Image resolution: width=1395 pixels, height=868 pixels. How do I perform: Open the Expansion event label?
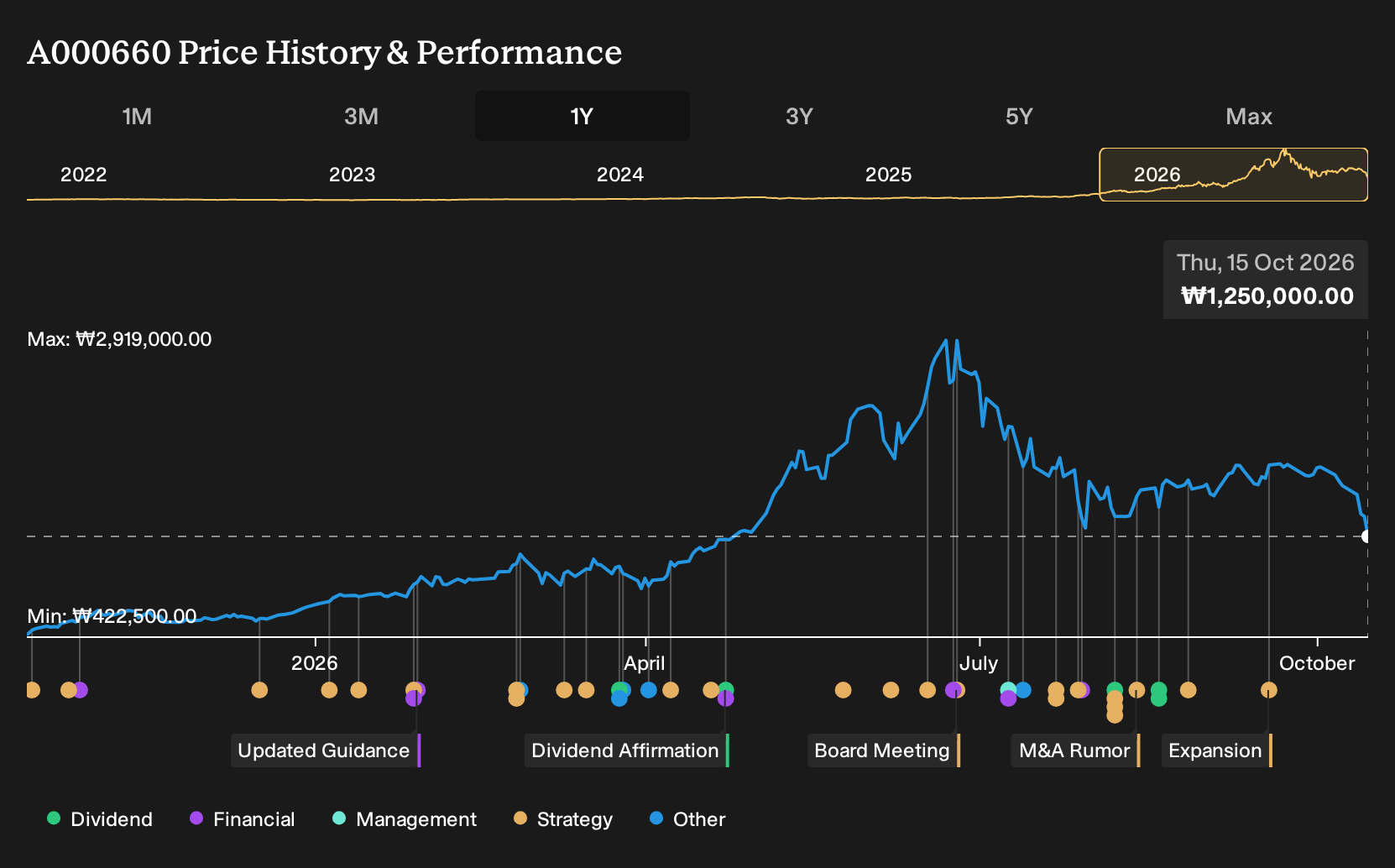click(x=1217, y=750)
